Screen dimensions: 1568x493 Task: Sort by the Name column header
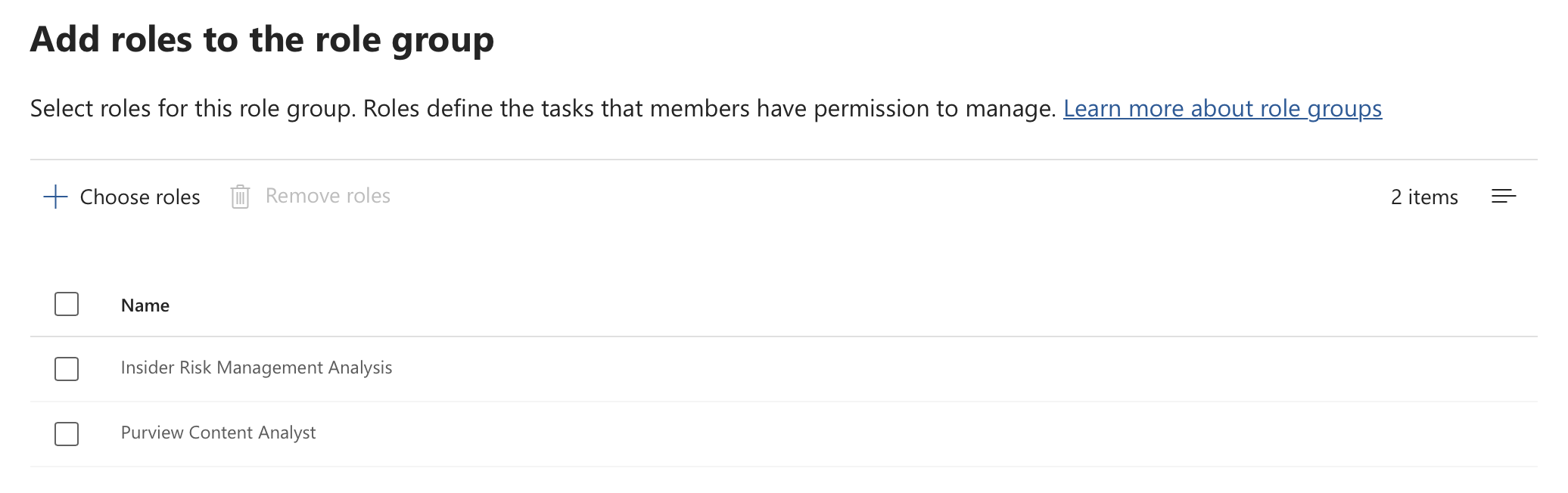pyautogui.click(x=145, y=305)
